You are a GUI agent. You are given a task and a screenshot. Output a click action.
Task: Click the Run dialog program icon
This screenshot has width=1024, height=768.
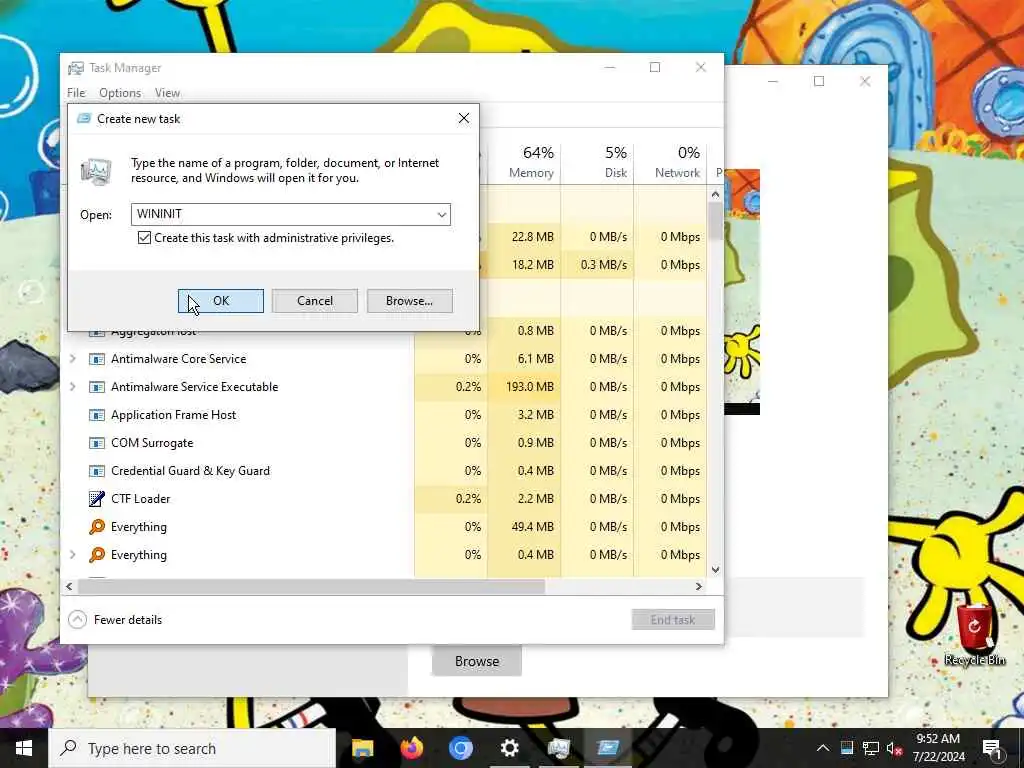pyautogui.click(x=96, y=171)
